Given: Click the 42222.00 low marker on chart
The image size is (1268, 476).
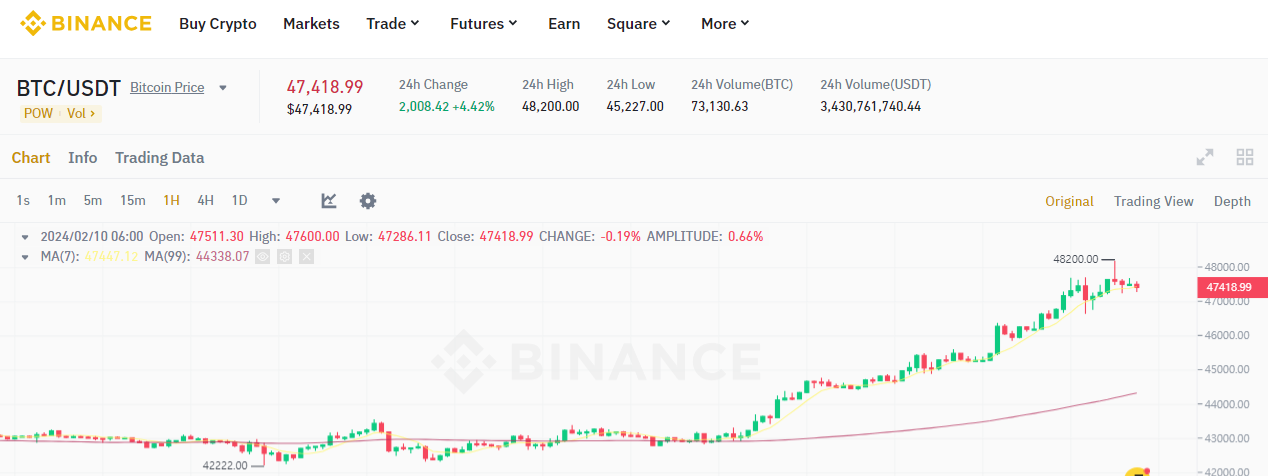Looking at the screenshot, I should pyautogui.click(x=224, y=465).
